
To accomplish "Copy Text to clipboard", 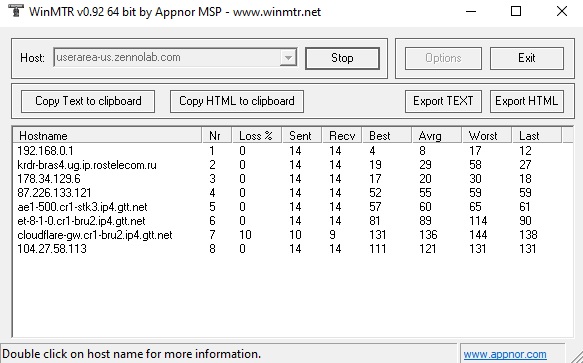I will (x=88, y=101).
